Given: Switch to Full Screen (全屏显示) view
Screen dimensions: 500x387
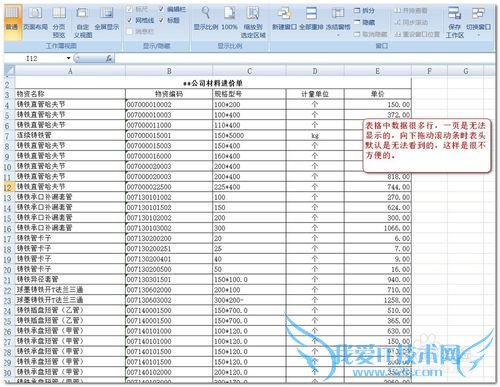Looking at the screenshot, I should pyautogui.click(x=107, y=18).
